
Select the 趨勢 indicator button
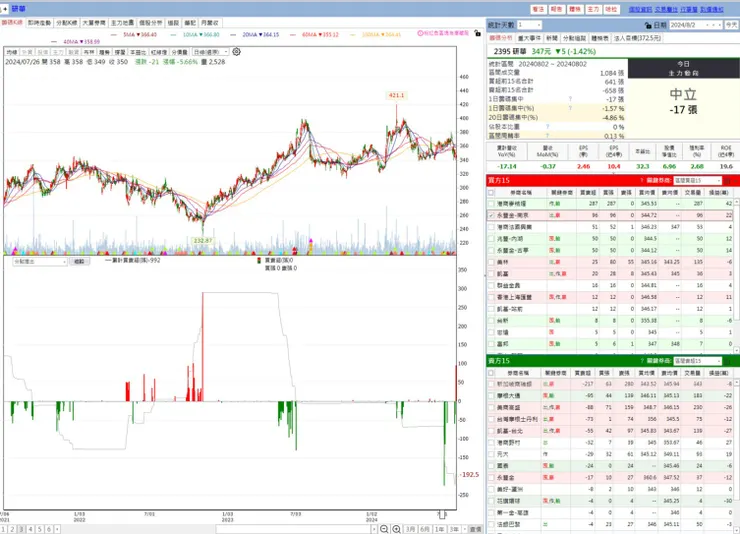(x=104, y=52)
